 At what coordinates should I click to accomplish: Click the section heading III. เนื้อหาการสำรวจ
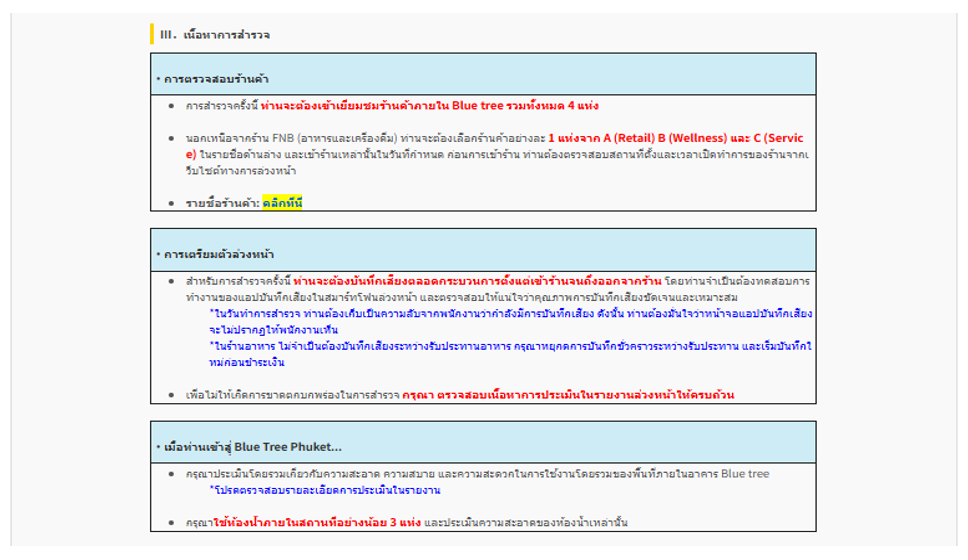[x=215, y=35]
